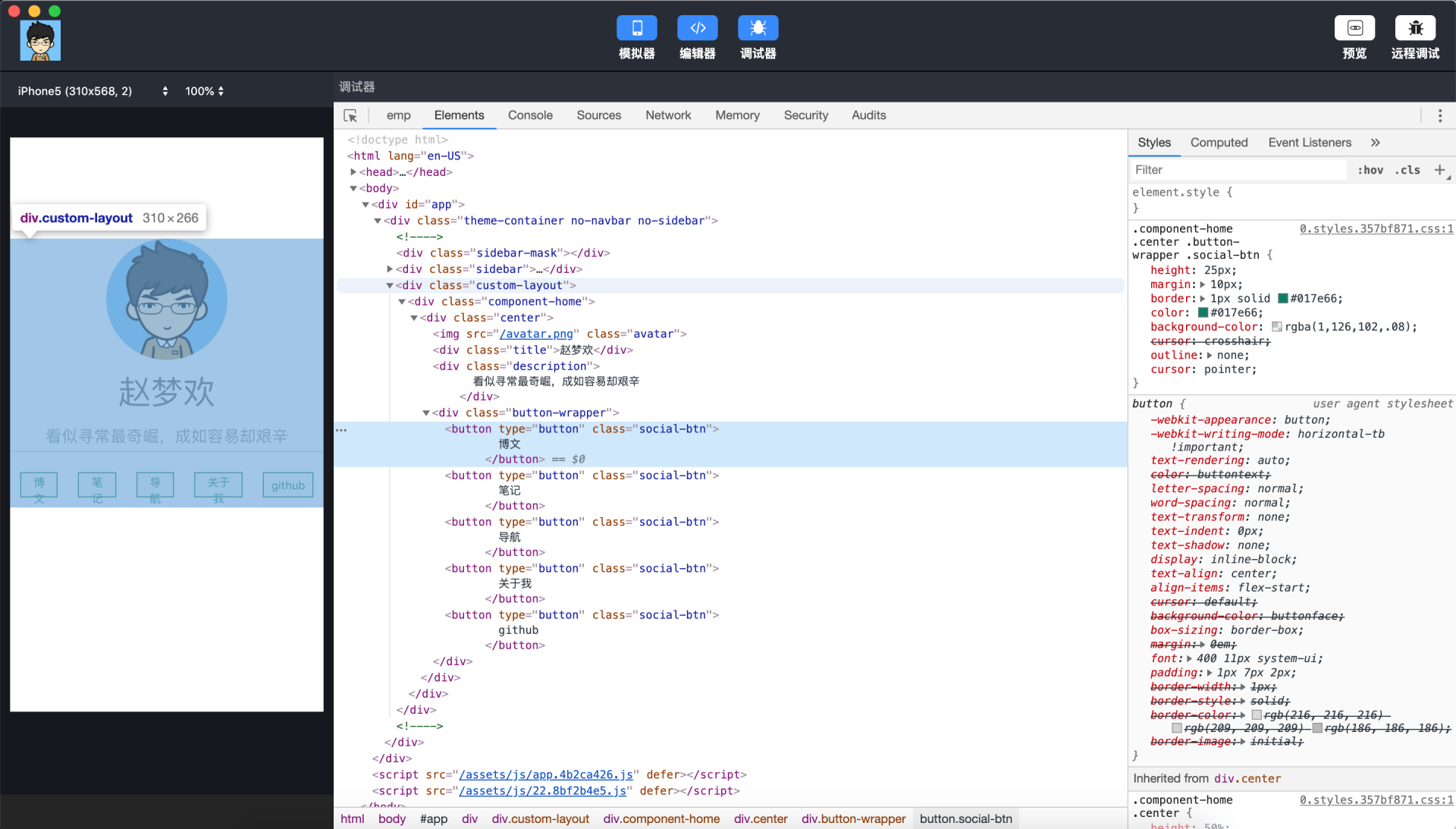Toggle the :hov element state panel
1456x829 pixels.
coord(1370,170)
